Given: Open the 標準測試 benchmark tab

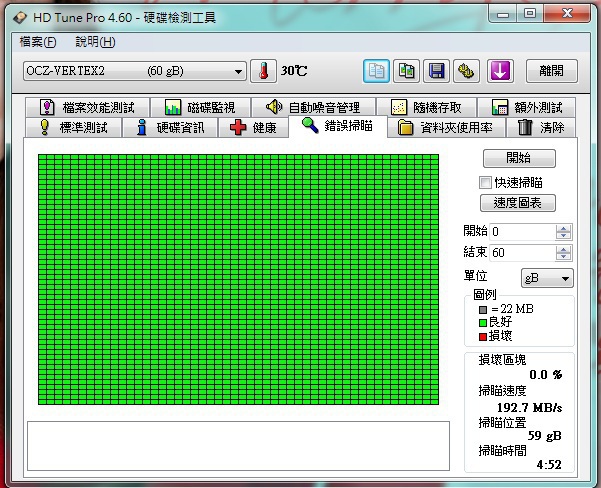Looking at the screenshot, I should [x=75, y=128].
